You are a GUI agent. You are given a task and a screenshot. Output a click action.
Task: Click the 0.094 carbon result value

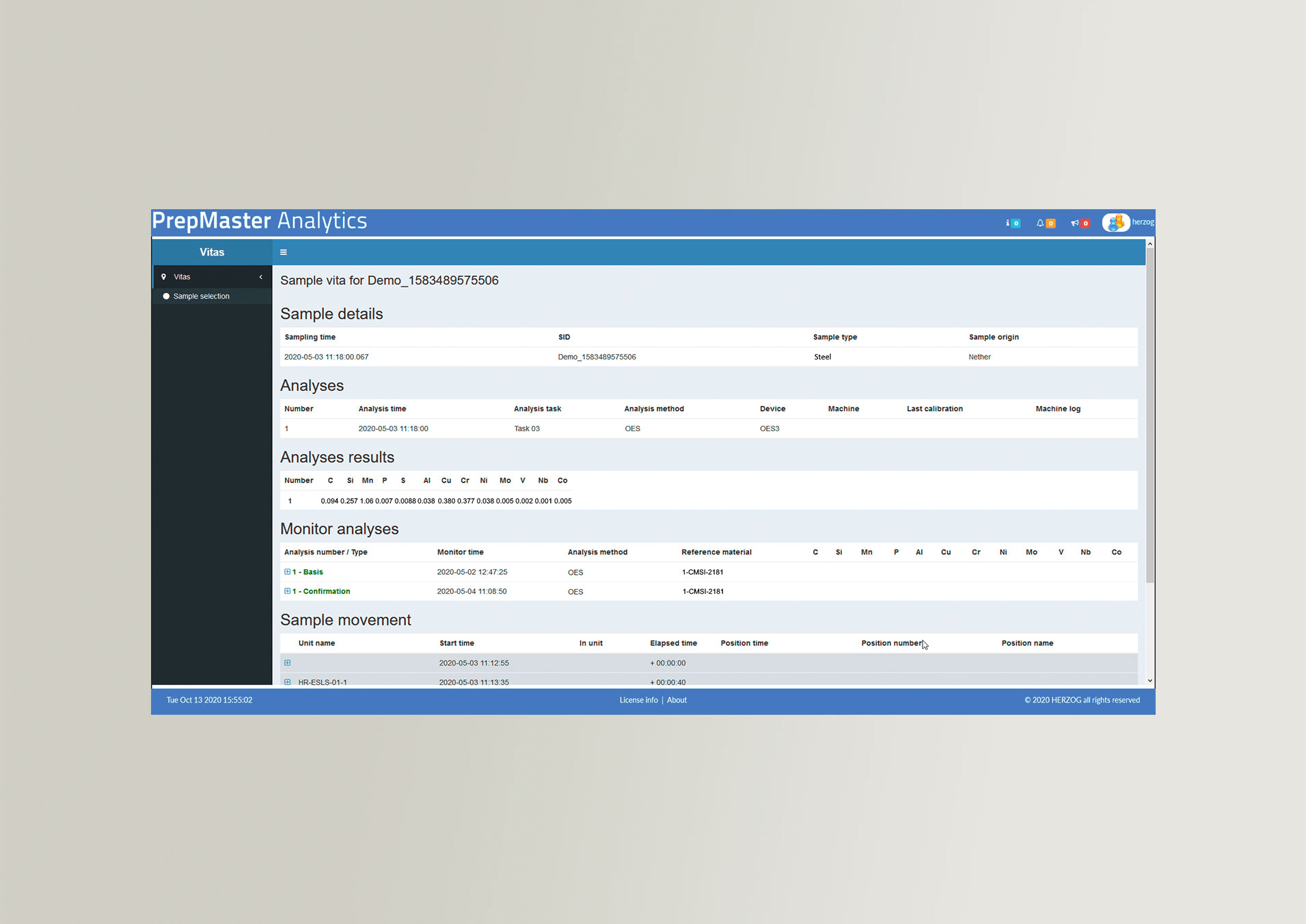pyautogui.click(x=329, y=501)
